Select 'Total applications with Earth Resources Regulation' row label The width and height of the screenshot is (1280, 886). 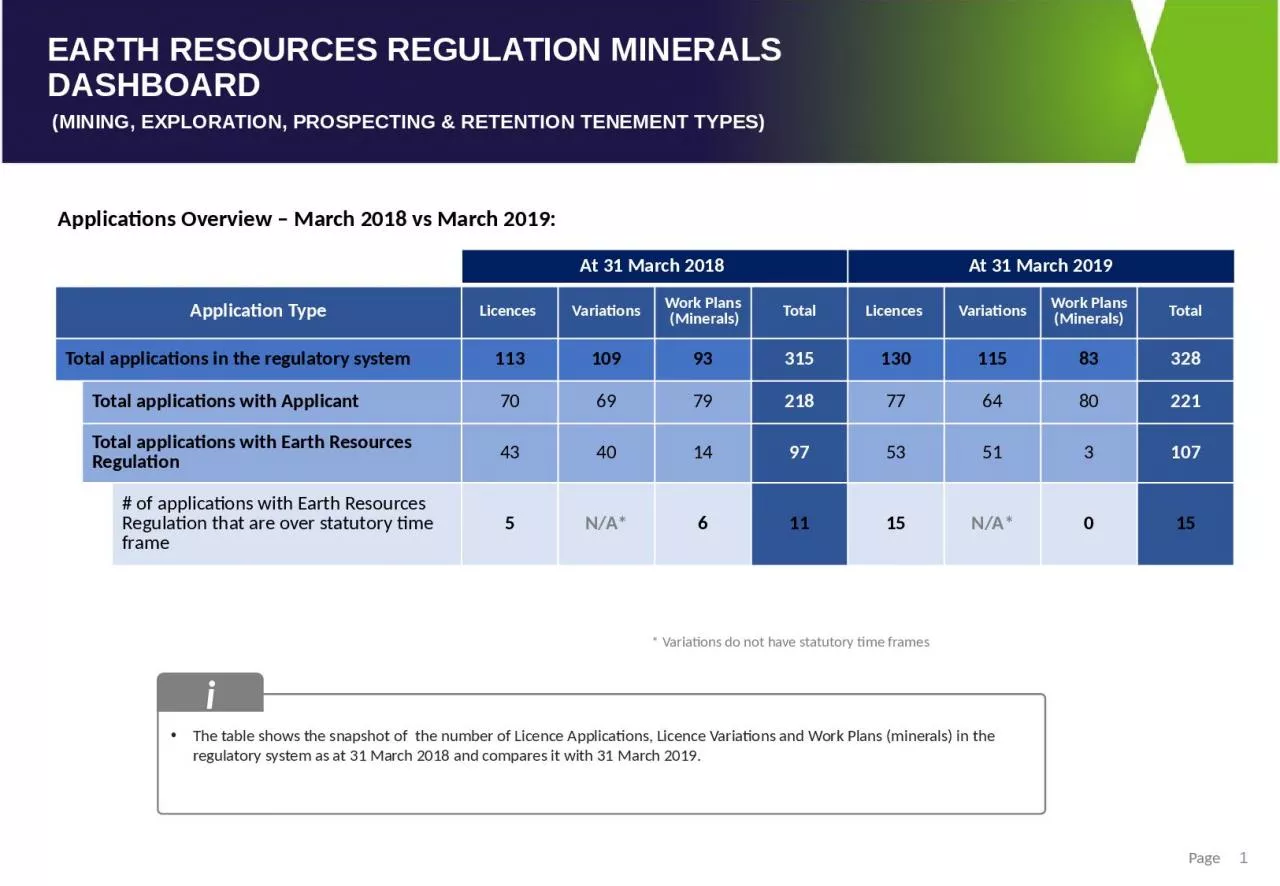272,452
